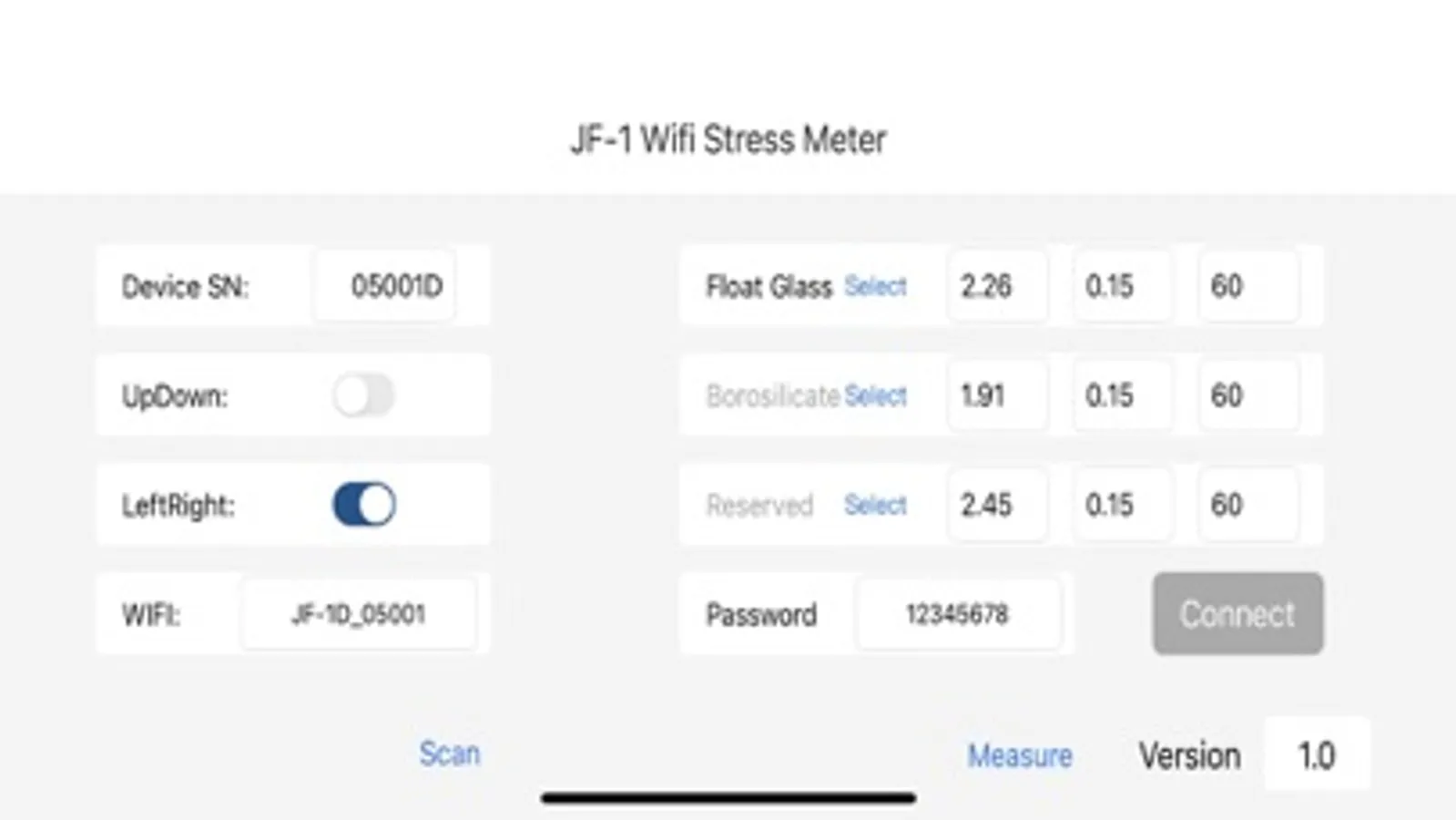Click the Device SN input field
The image size is (1456, 820).
click(x=386, y=286)
